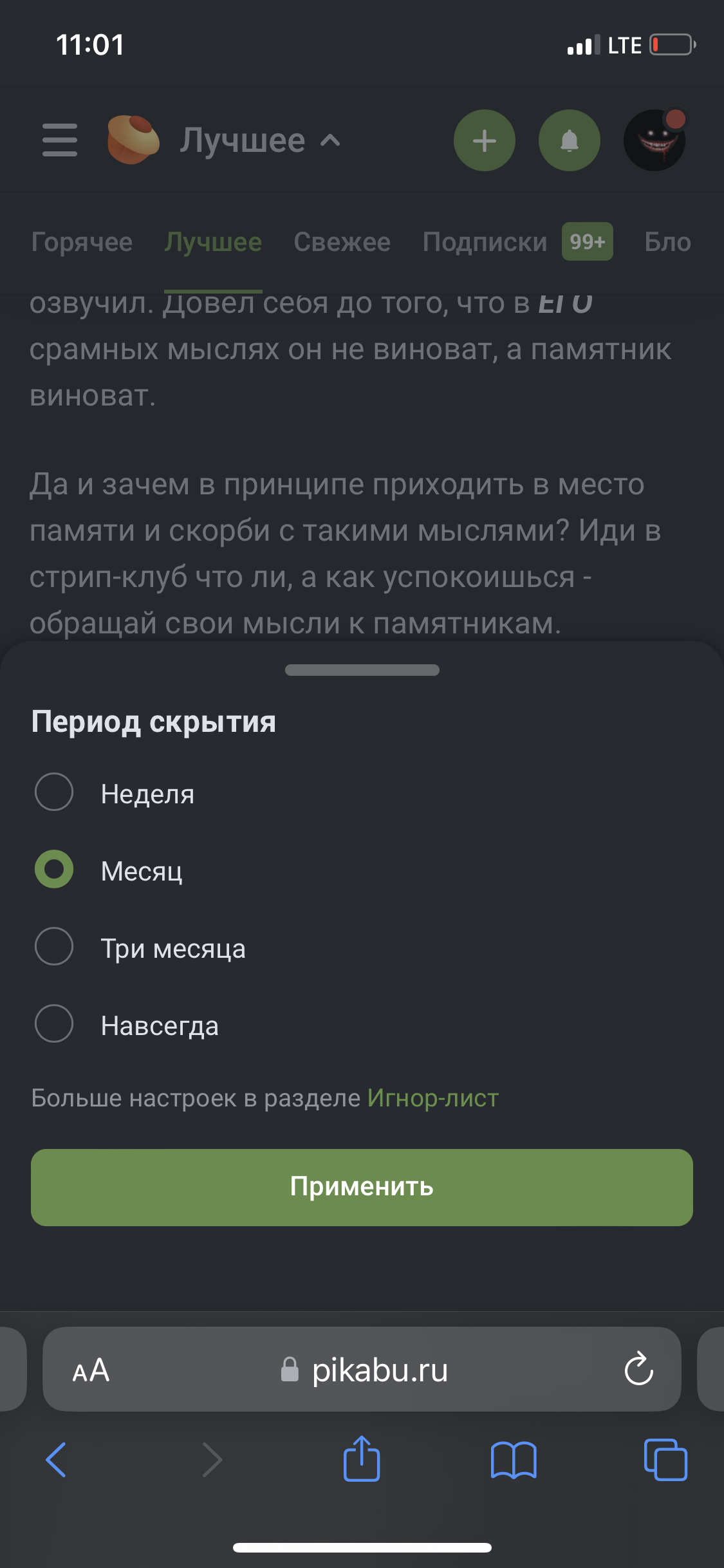Tap Safari share icon
Image resolution: width=724 pixels, height=1568 pixels.
click(x=362, y=1459)
